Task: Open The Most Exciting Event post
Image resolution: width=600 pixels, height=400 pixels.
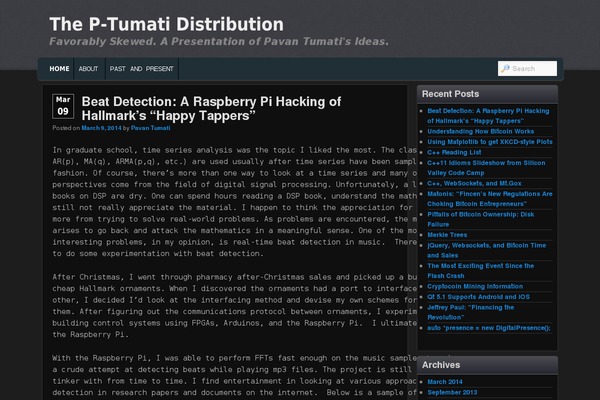Action: tap(481, 271)
